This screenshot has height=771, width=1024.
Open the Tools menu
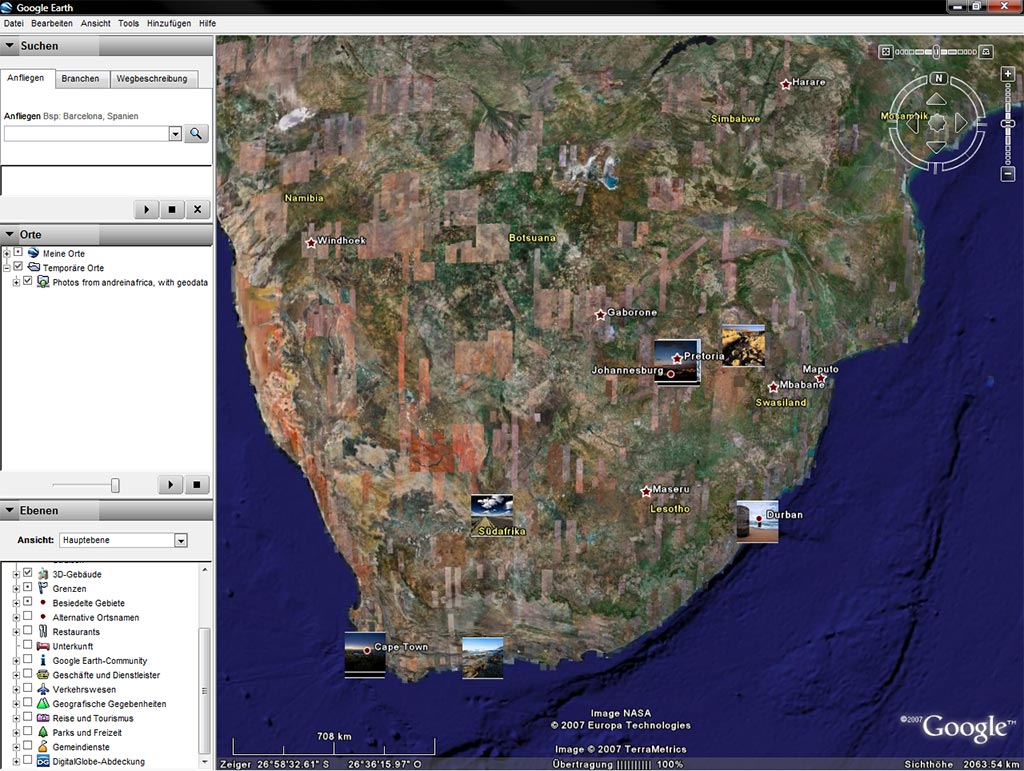129,24
